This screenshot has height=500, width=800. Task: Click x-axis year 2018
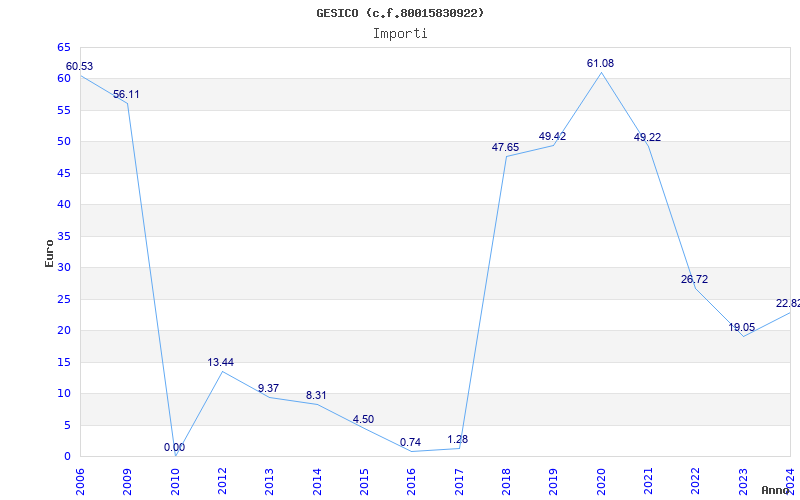pyautogui.click(x=506, y=481)
